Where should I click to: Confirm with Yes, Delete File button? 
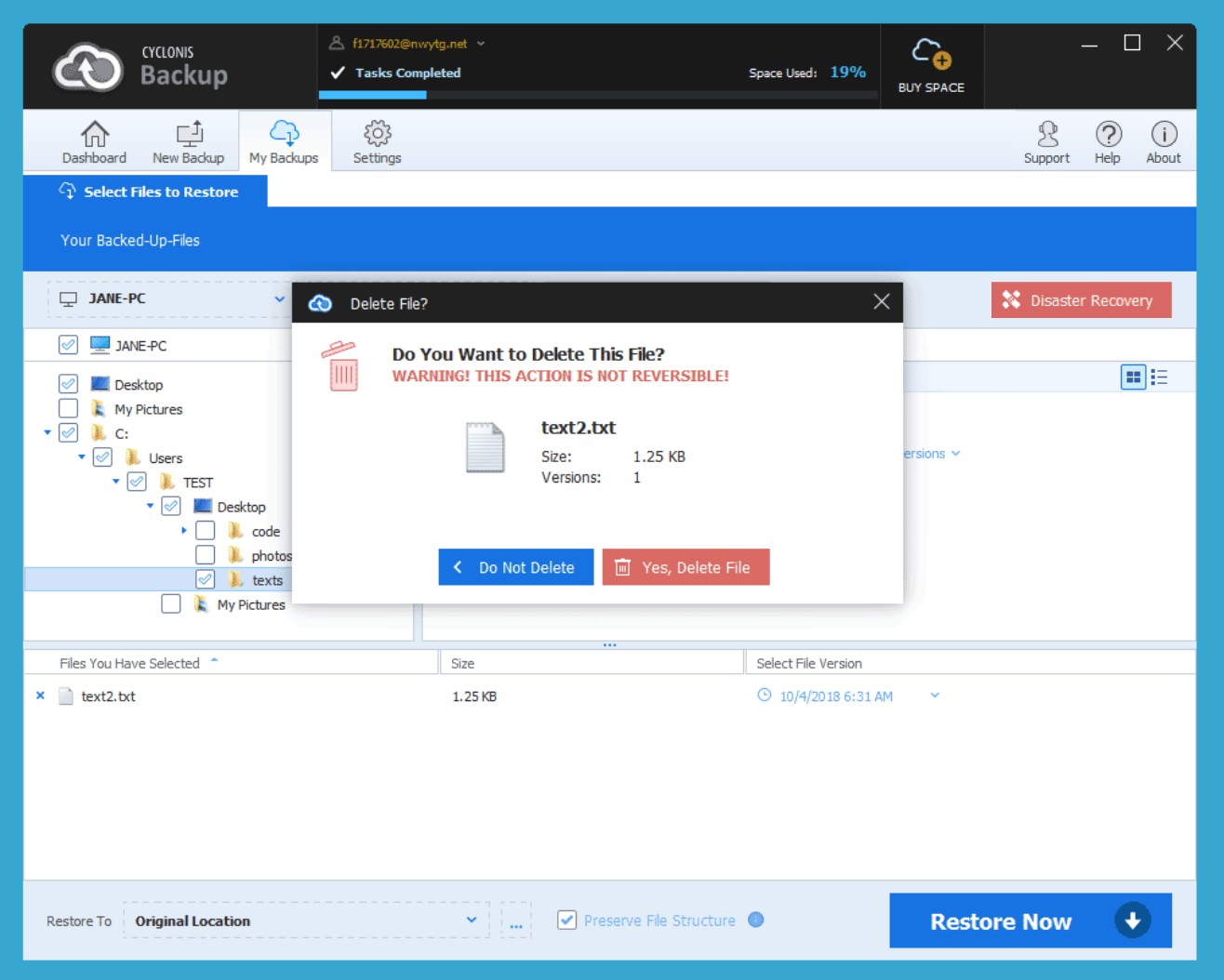685,567
